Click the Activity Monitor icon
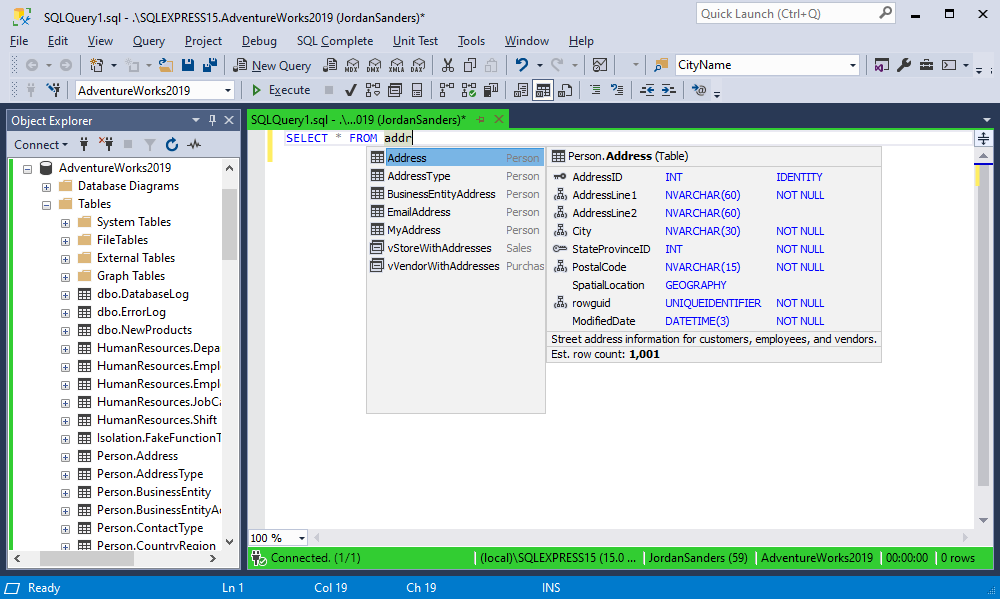The image size is (1000, 599). coord(599,65)
